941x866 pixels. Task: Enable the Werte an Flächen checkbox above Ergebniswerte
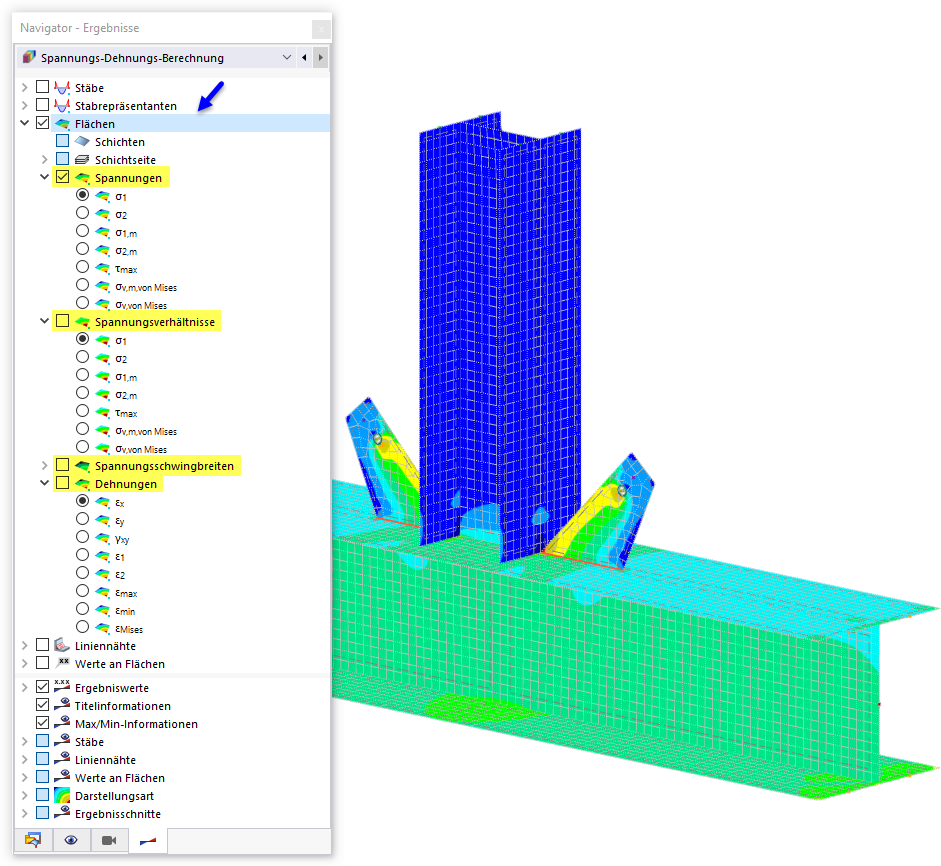tap(43, 663)
